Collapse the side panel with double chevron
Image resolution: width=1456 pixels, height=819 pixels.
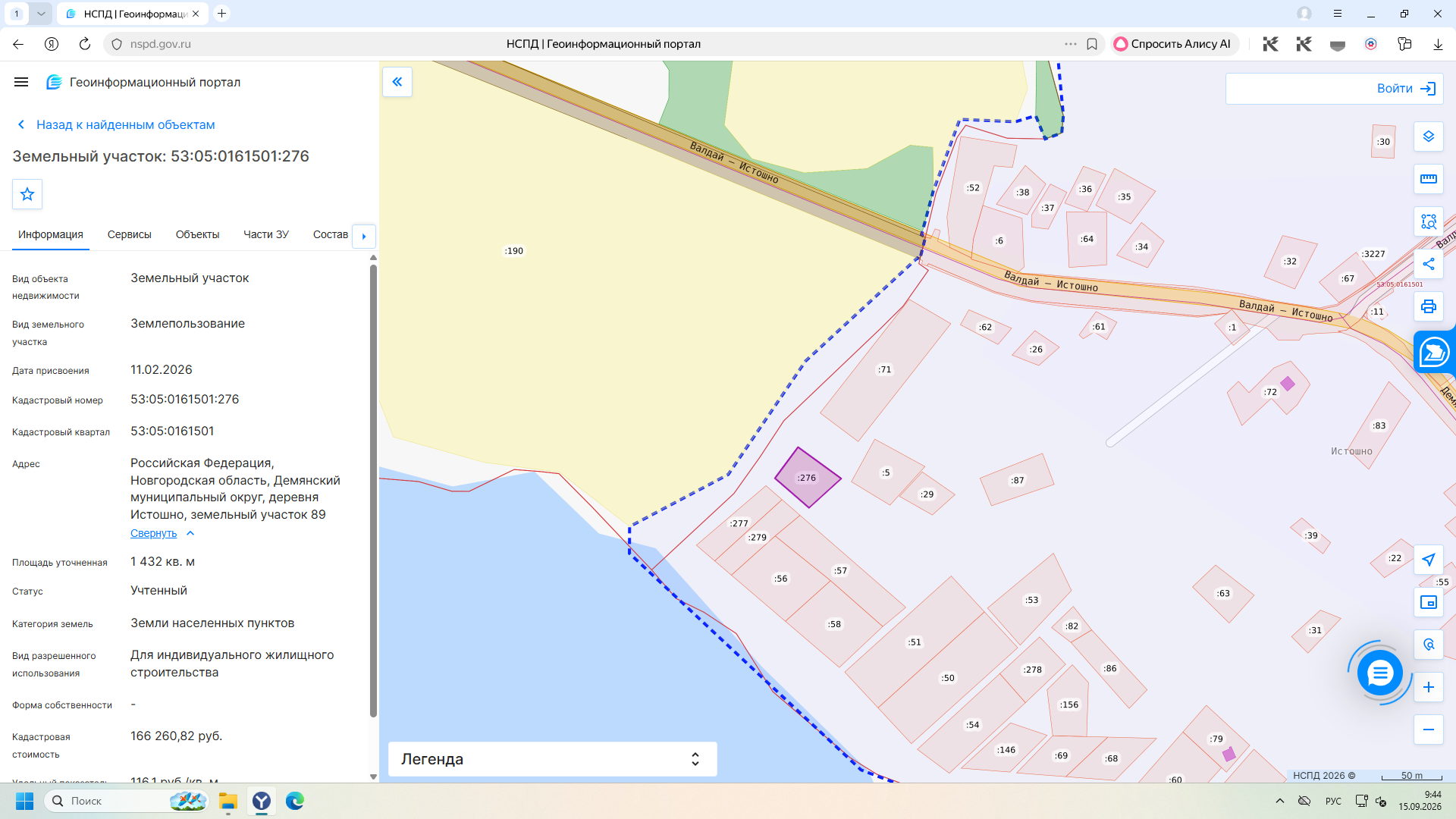coord(397,82)
